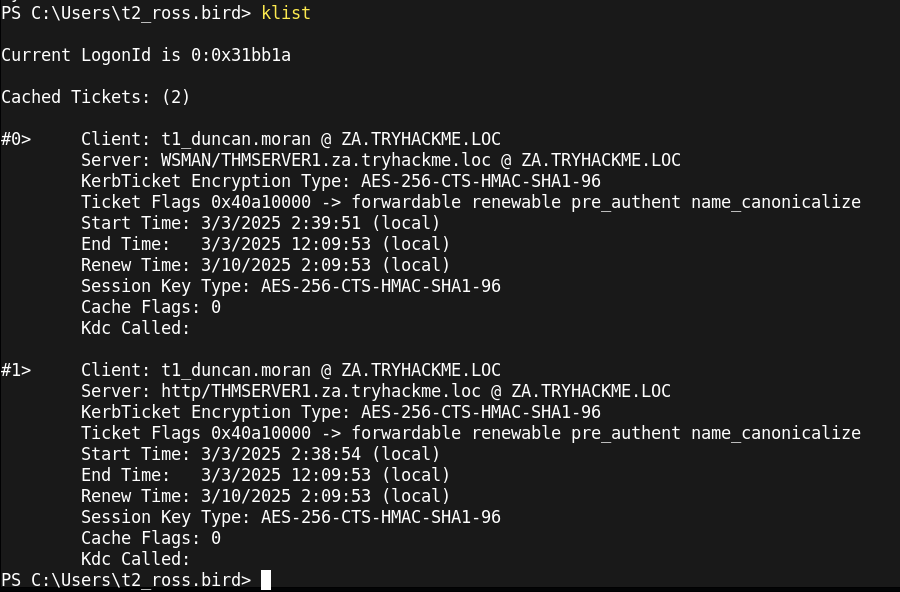Click the Current LogonId value 0:0x31bb1a
This screenshot has height=592, width=900.
(240, 55)
